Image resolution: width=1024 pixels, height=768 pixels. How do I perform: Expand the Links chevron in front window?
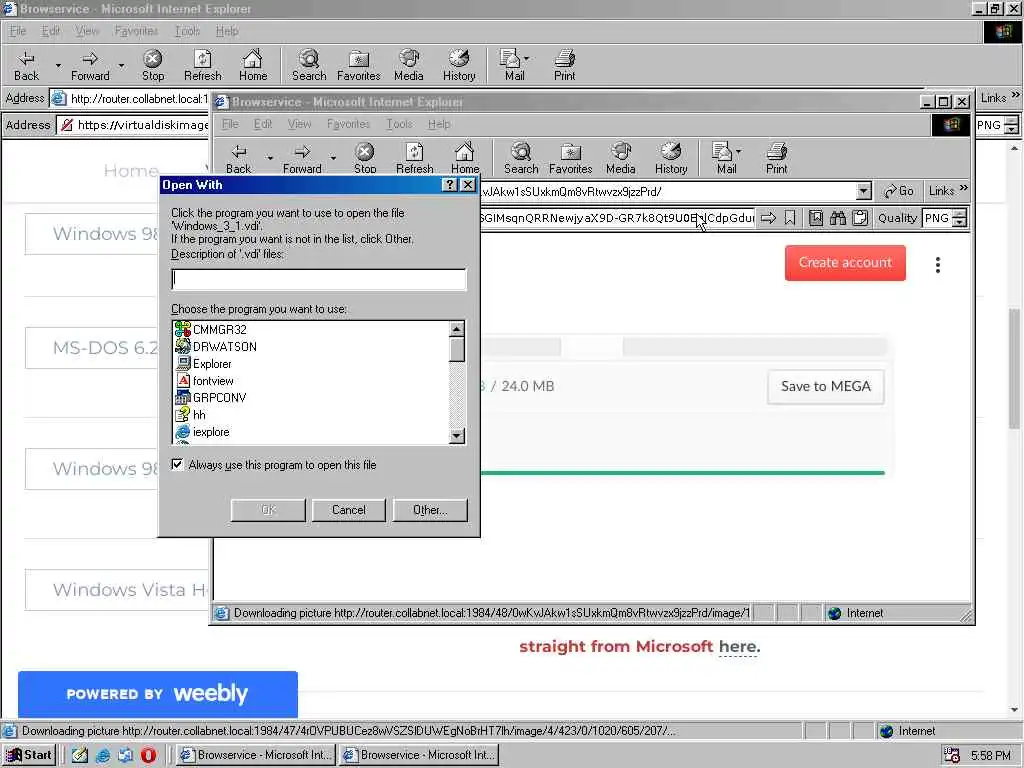[x=964, y=189]
